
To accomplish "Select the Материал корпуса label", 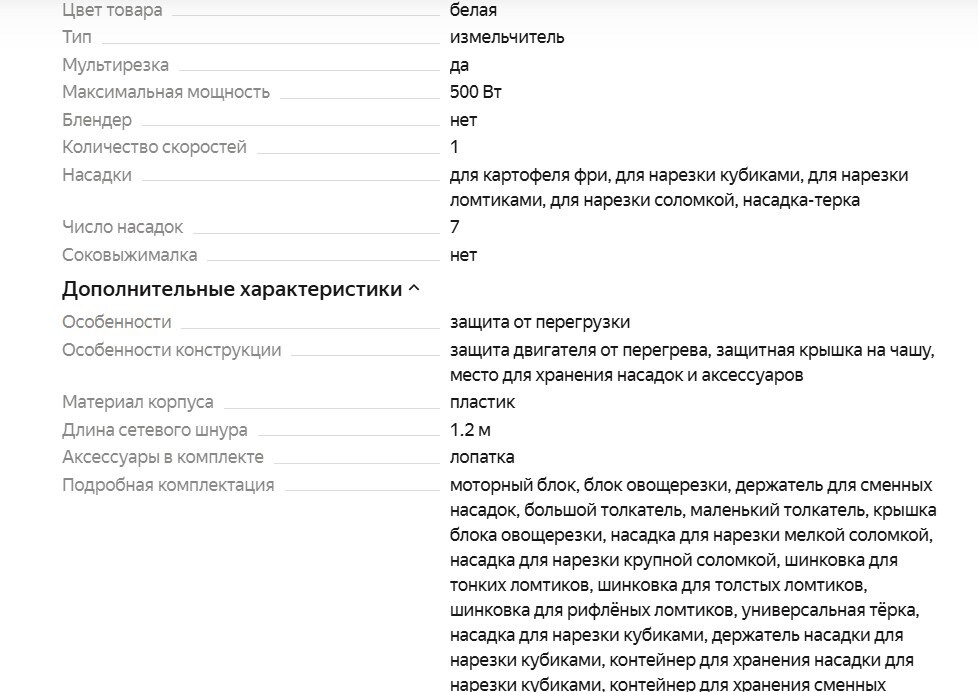I will 138,402.
